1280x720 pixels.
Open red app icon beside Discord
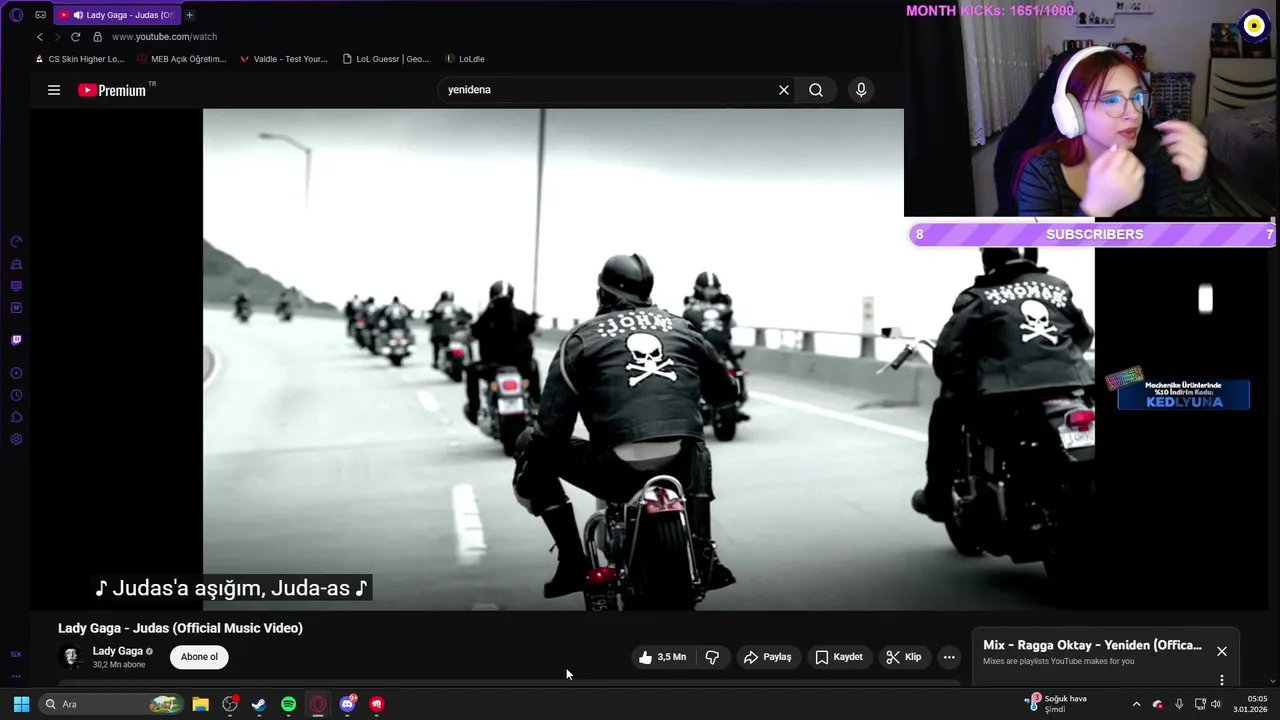tap(377, 704)
